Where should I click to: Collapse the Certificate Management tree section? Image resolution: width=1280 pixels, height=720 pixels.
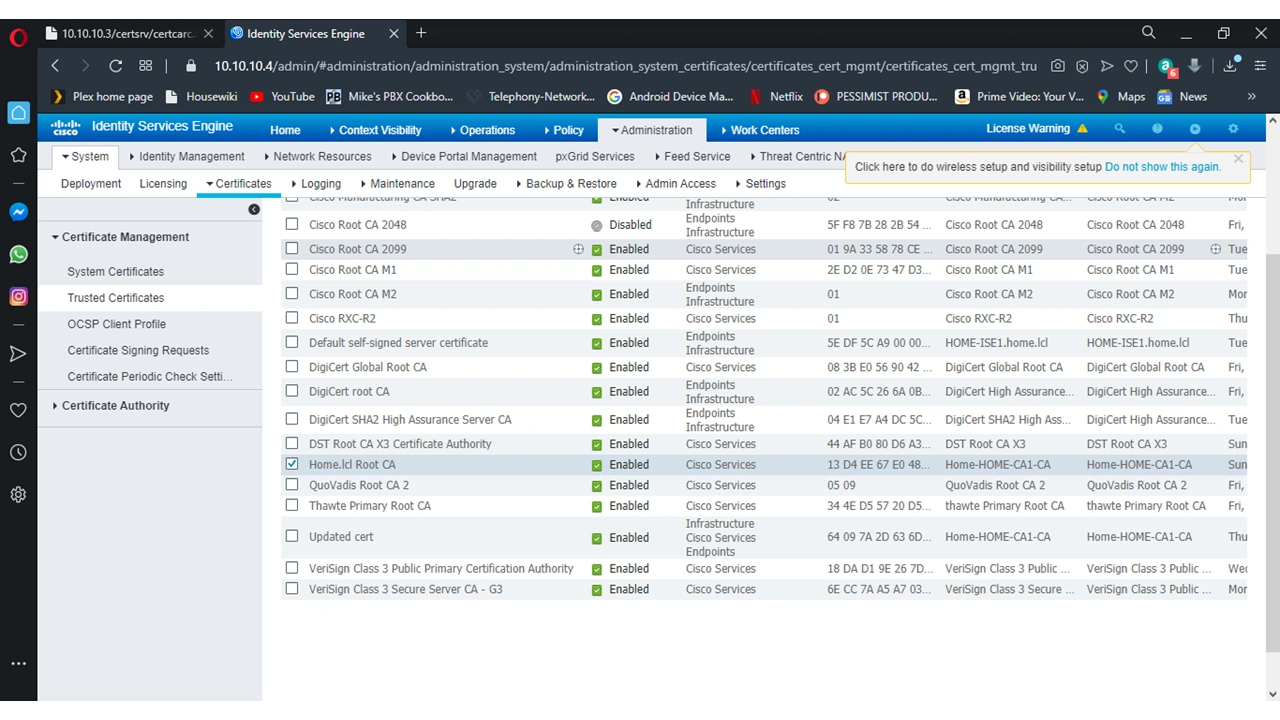point(55,237)
